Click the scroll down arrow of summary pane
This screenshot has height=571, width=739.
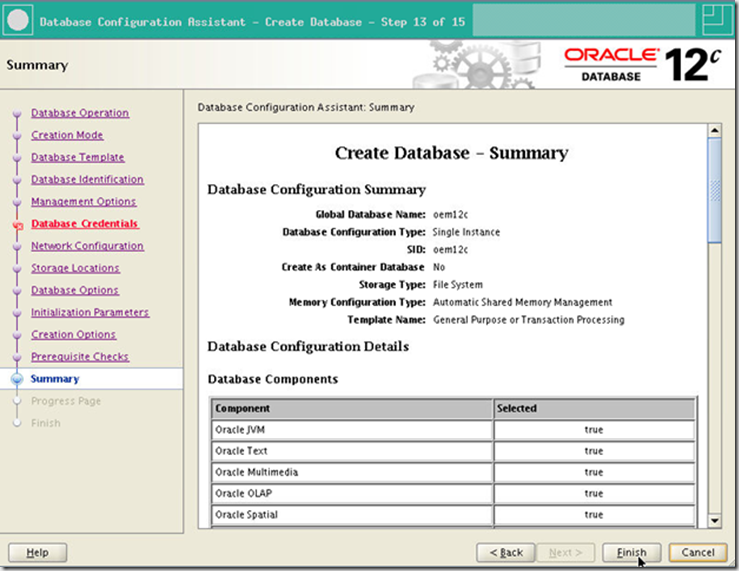coord(714,521)
